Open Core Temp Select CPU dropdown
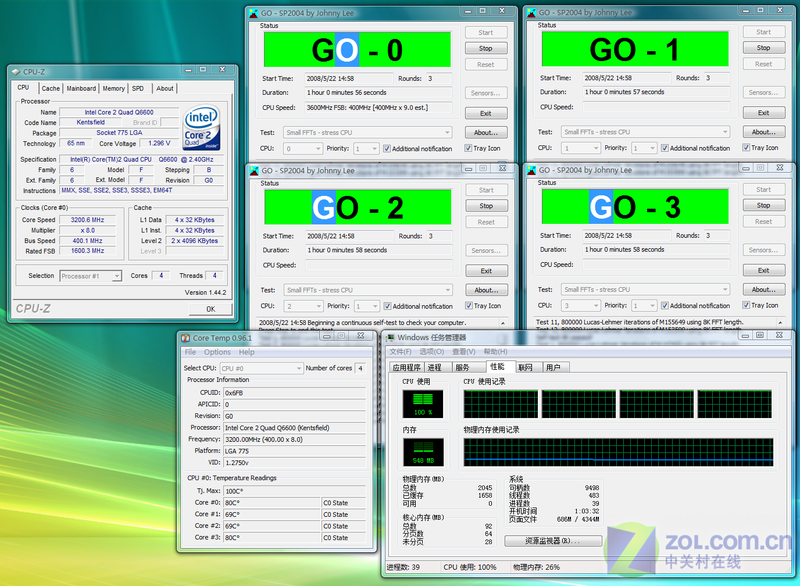Viewport: 800px width, 586px height. [x=261, y=368]
